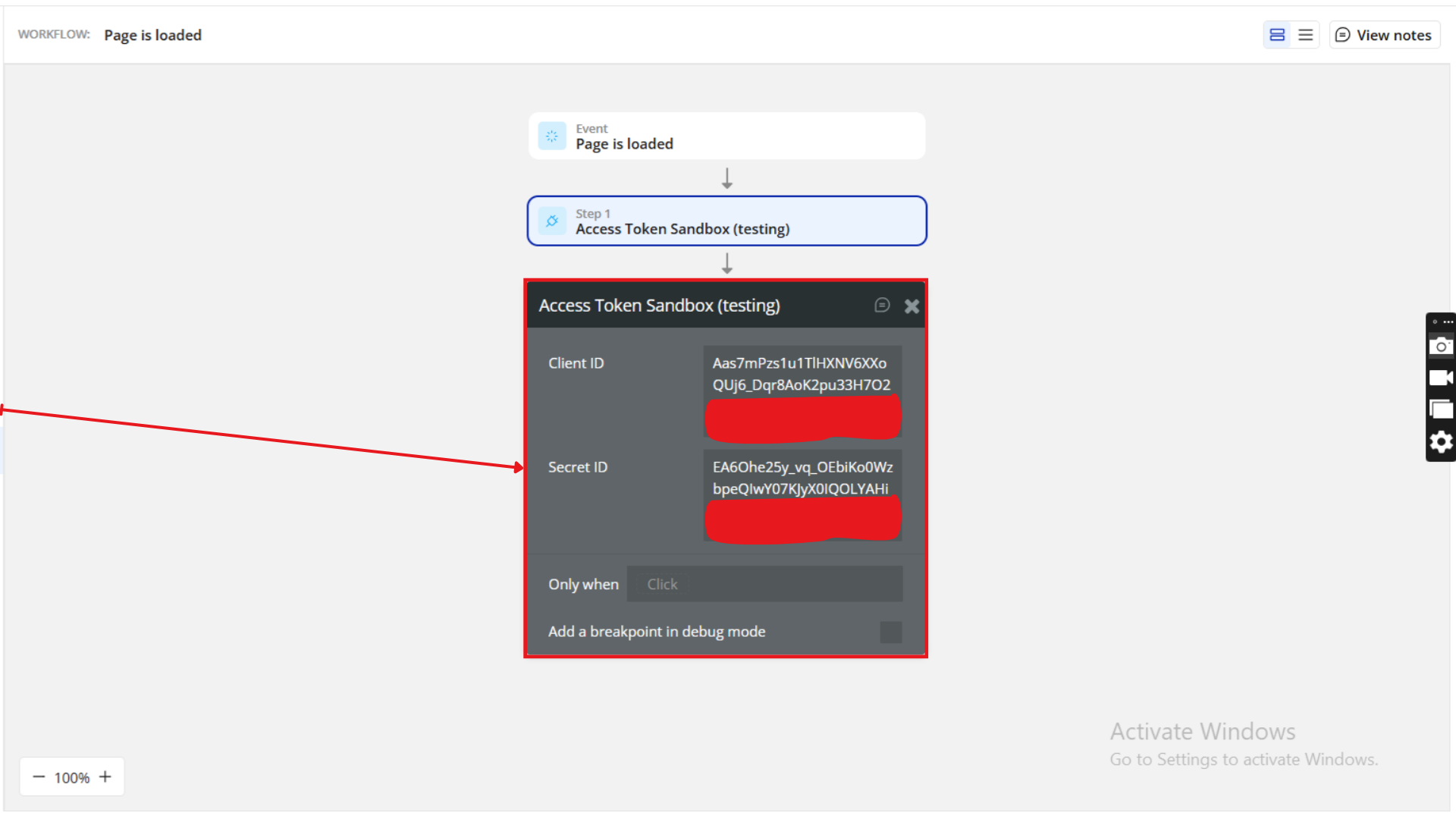Viewport: 1456px width, 819px height.
Task: Open the View notes panel
Action: click(x=1384, y=35)
